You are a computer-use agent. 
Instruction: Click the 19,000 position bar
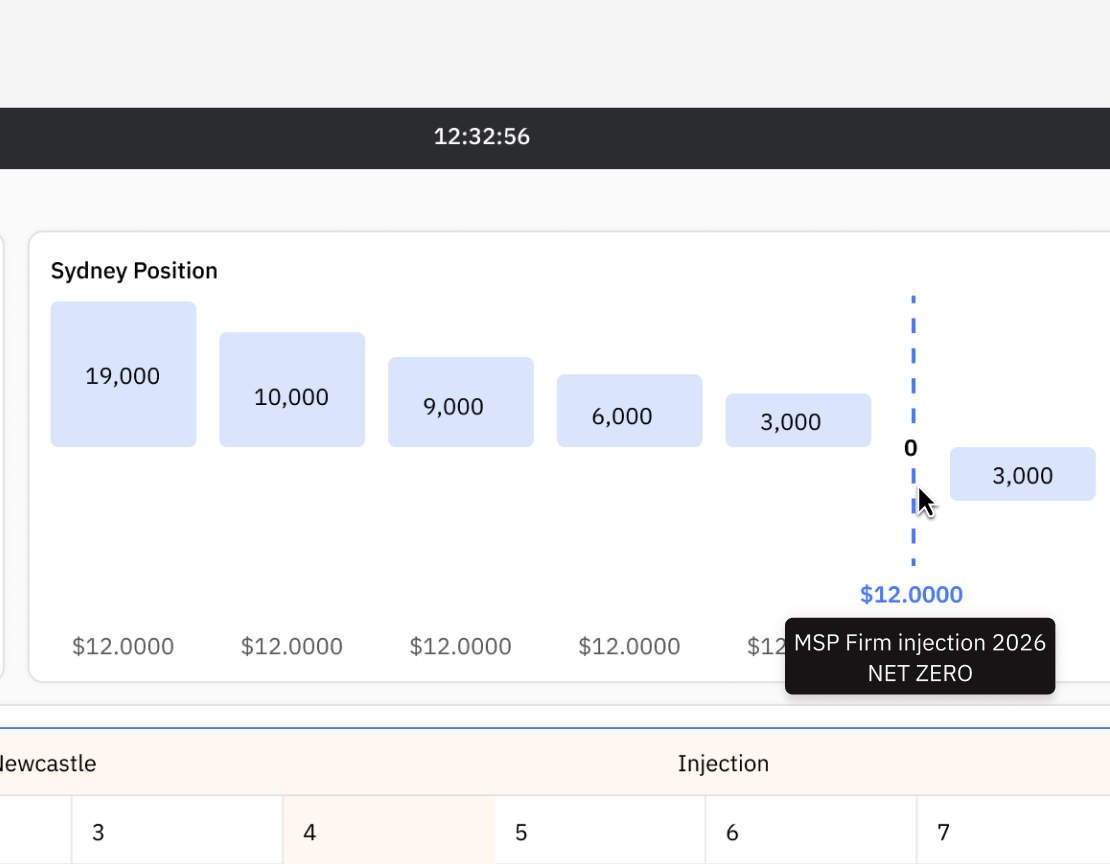pos(123,374)
